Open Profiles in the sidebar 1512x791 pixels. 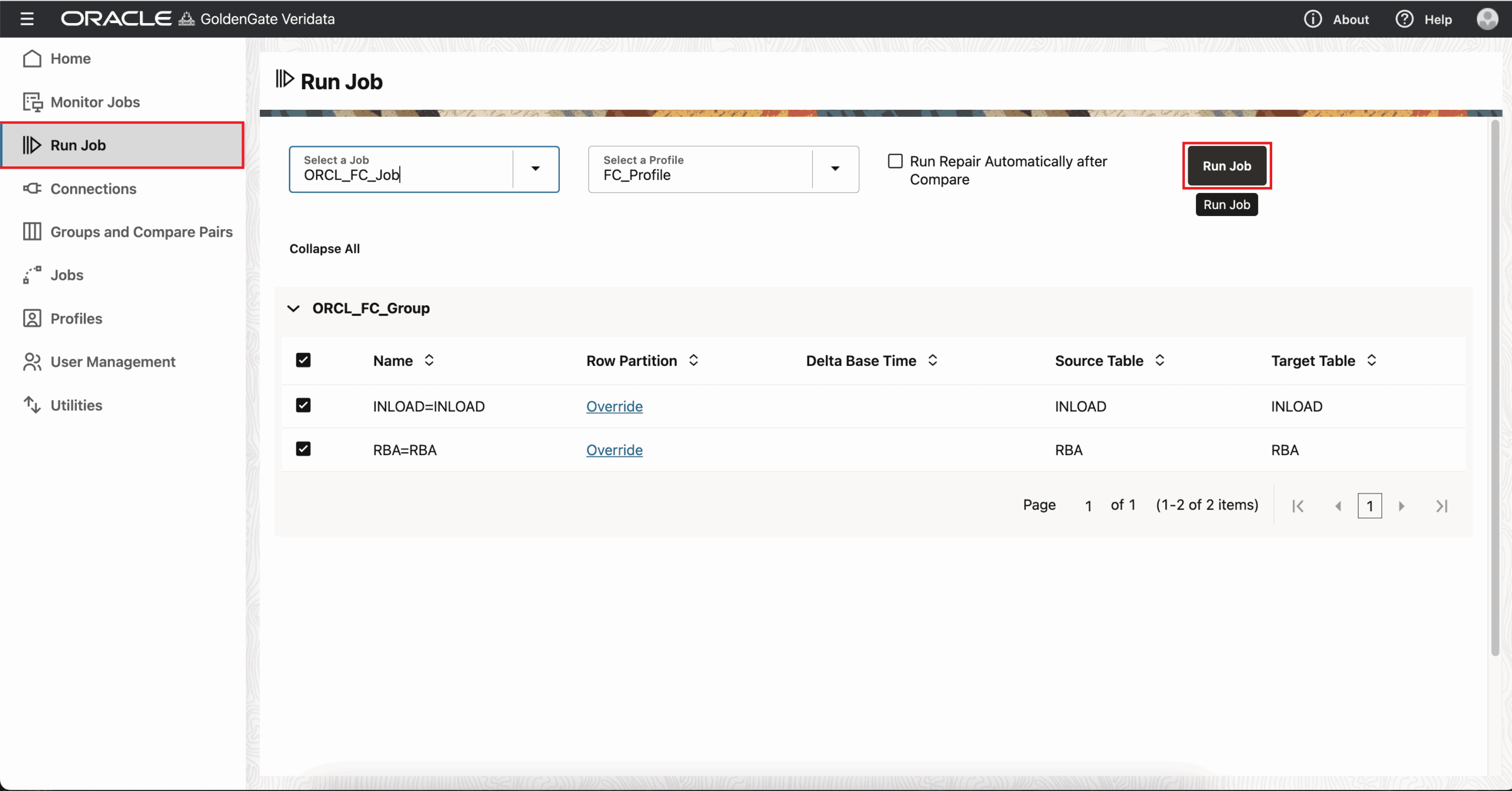[x=123, y=318]
